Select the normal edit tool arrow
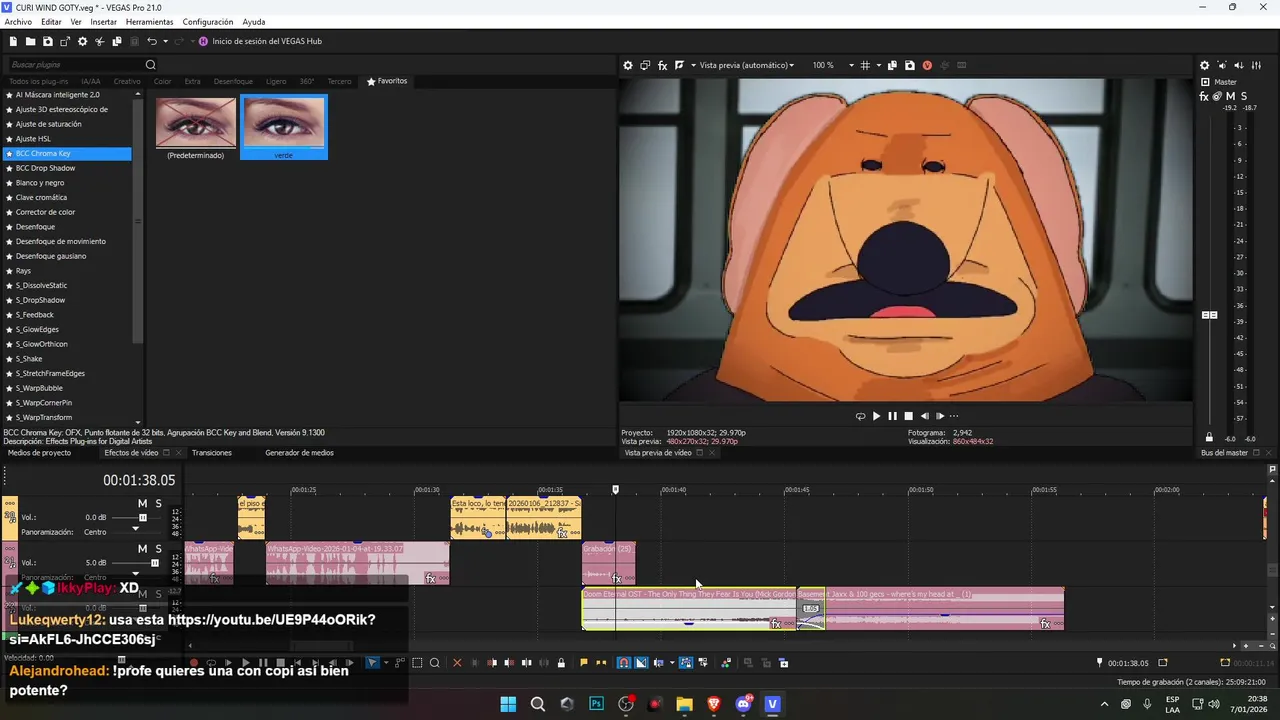 tap(372, 663)
